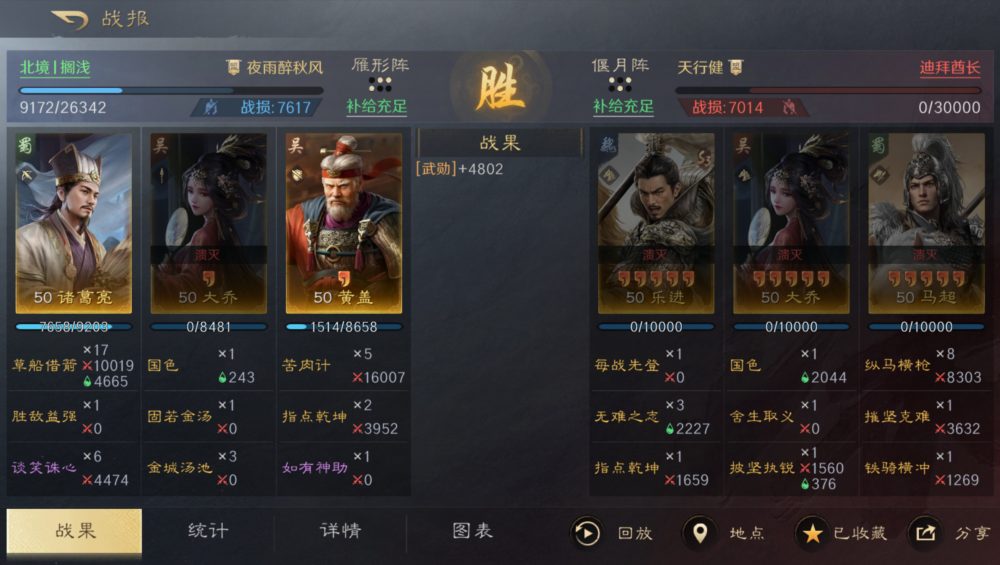Select the highlighted 战果 tab

[x=75, y=531]
